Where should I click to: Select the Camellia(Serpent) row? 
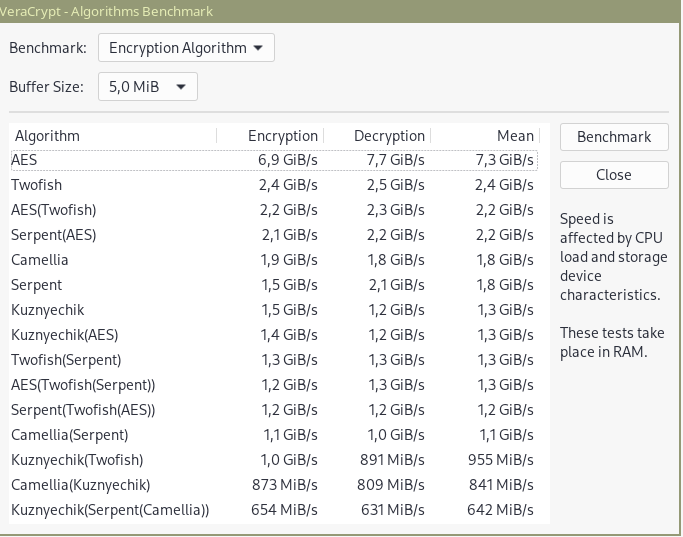[x=274, y=435]
